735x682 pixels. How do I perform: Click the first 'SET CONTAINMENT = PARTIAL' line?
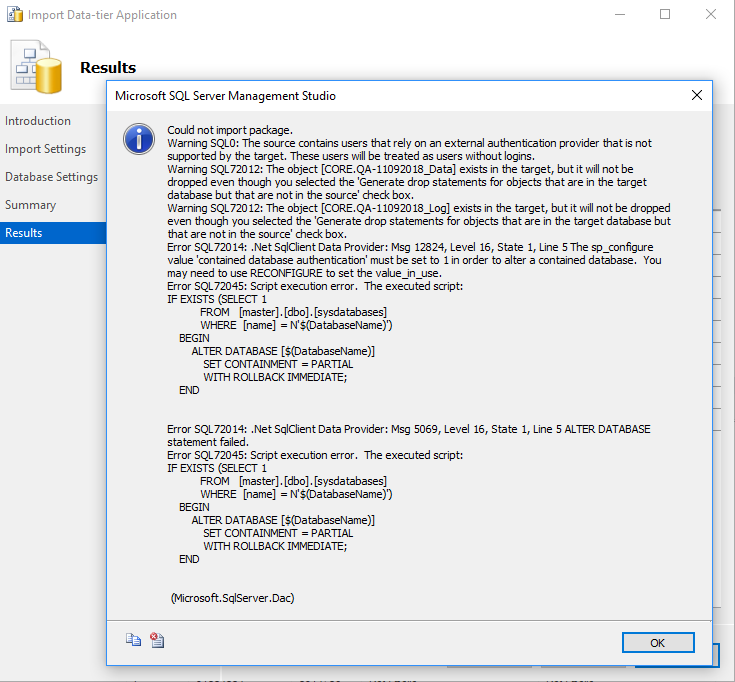point(278,364)
